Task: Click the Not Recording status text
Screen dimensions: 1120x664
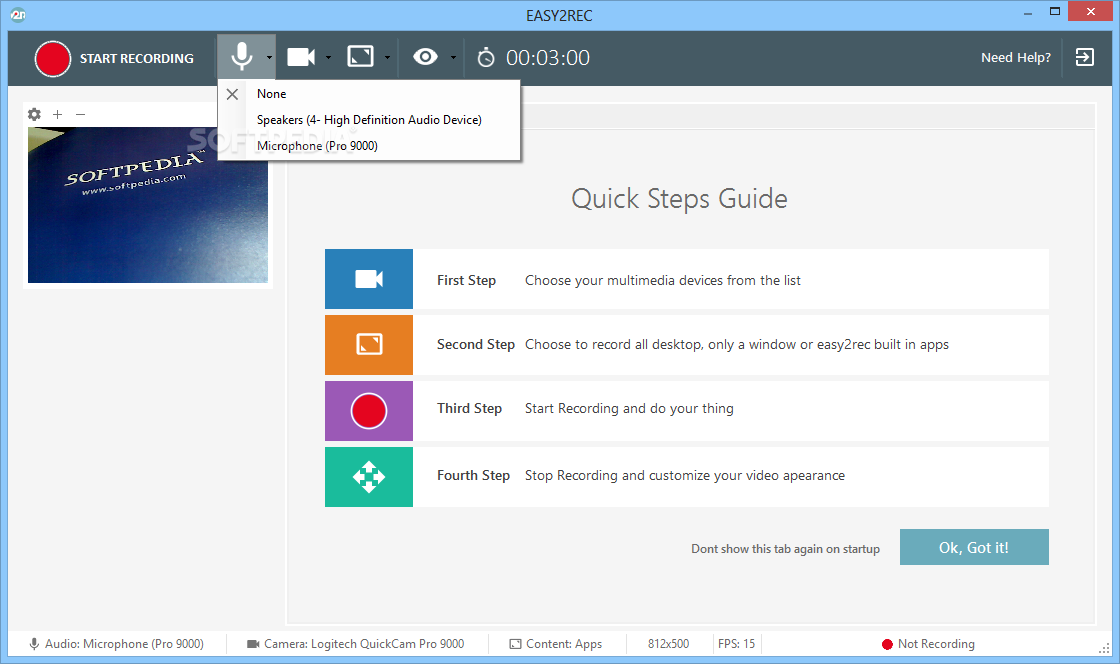Action: [x=936, y=644]
